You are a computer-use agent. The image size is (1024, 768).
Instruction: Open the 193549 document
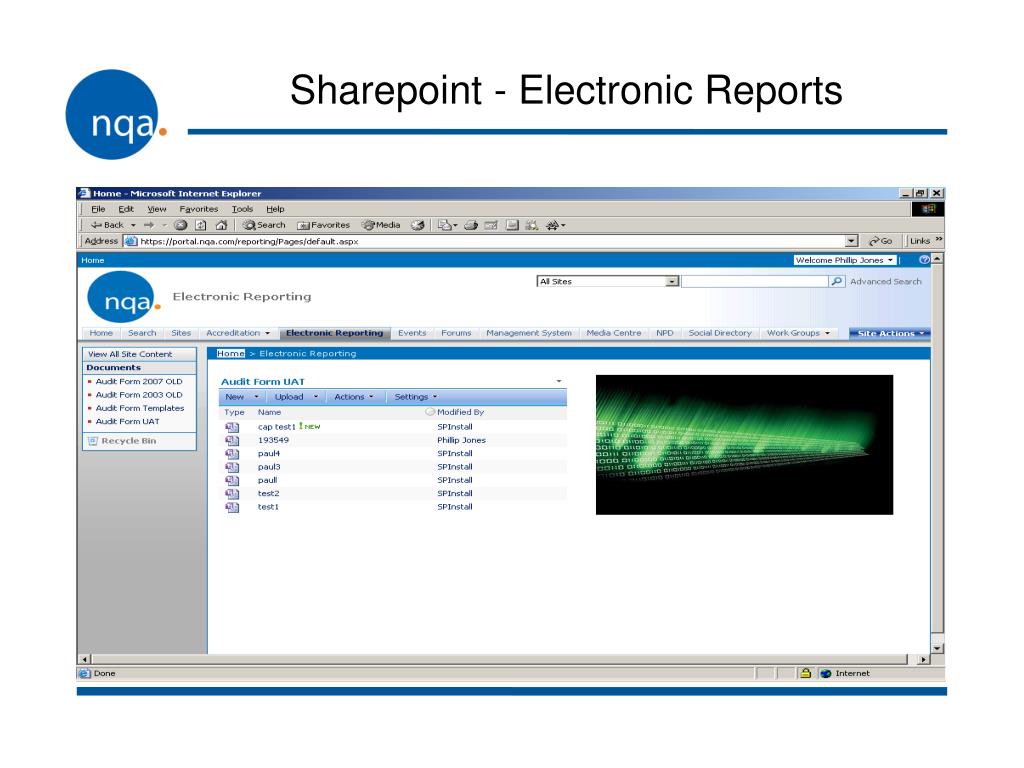pyautogui.click(x=273, y=440)
